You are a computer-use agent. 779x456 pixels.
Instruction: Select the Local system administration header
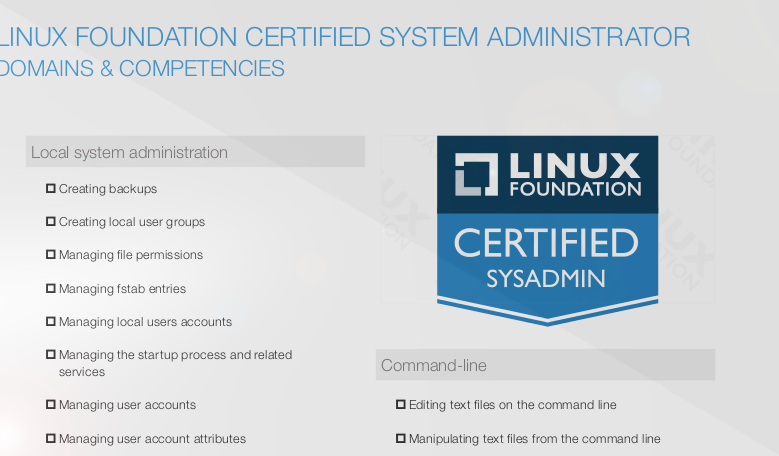[195, 152]
